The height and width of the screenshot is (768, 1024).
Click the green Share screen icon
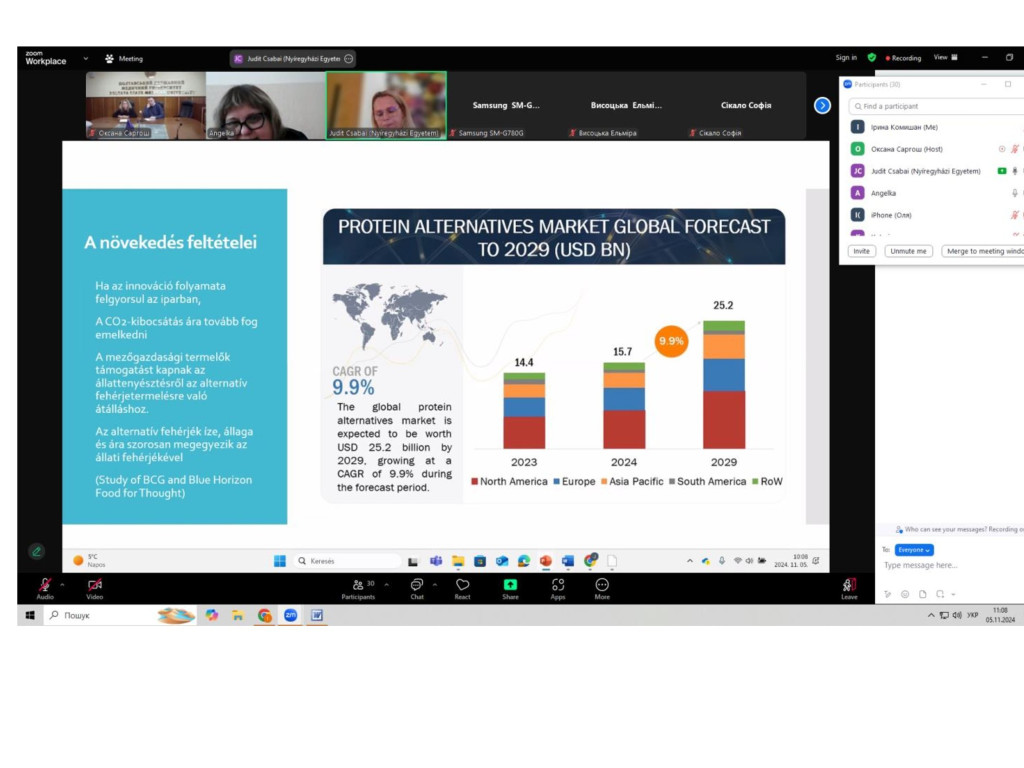(x=510, y=584)
